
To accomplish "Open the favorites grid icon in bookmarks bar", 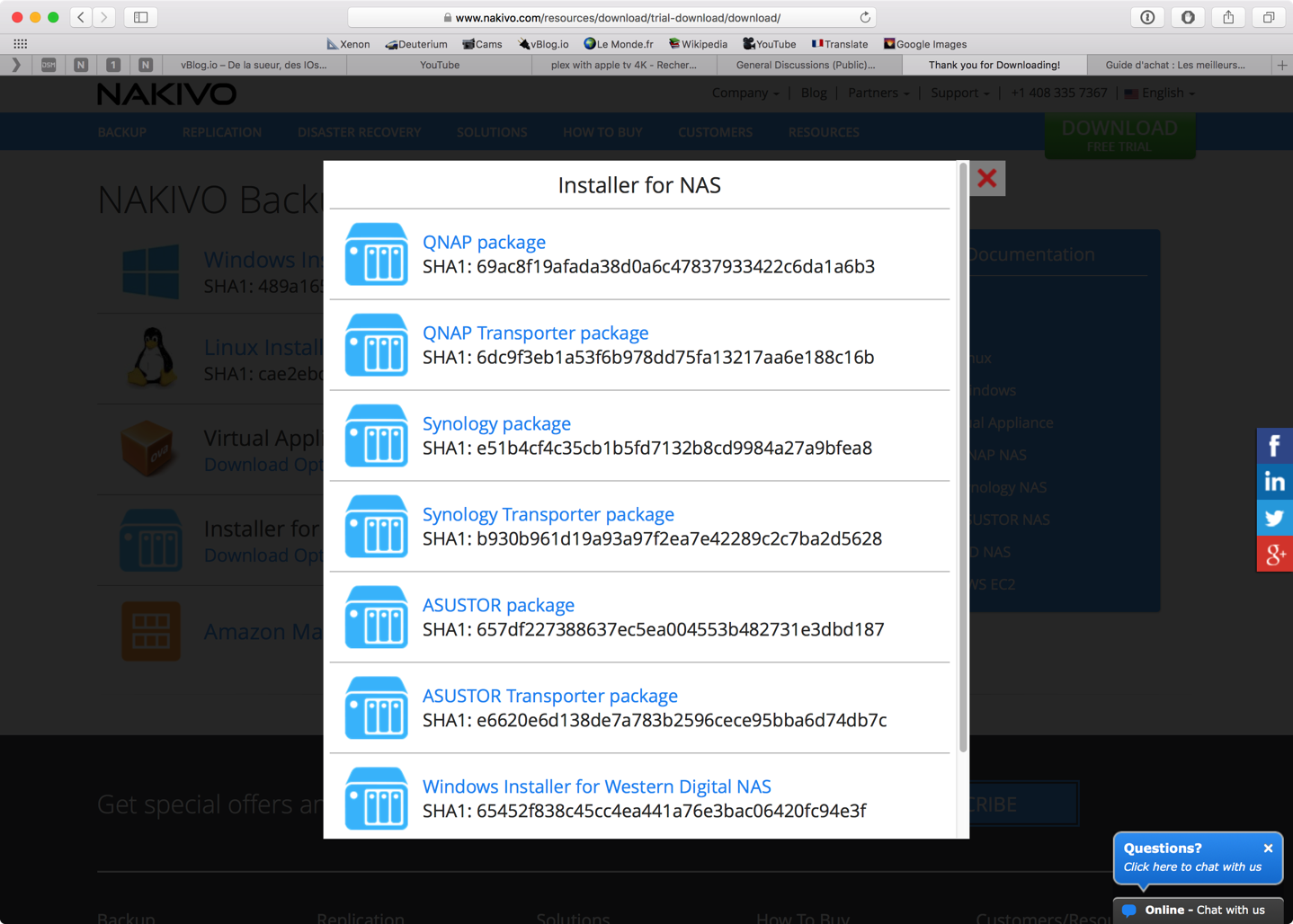I will (20, 44).
